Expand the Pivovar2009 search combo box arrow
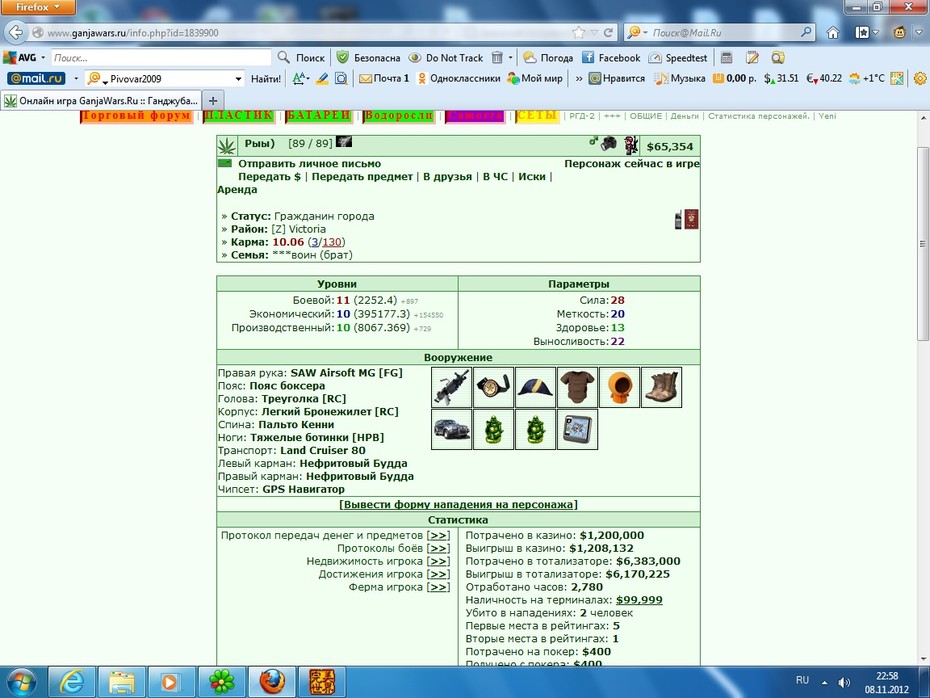The width and height of the screenshot is (930, 698). (238, 78)
